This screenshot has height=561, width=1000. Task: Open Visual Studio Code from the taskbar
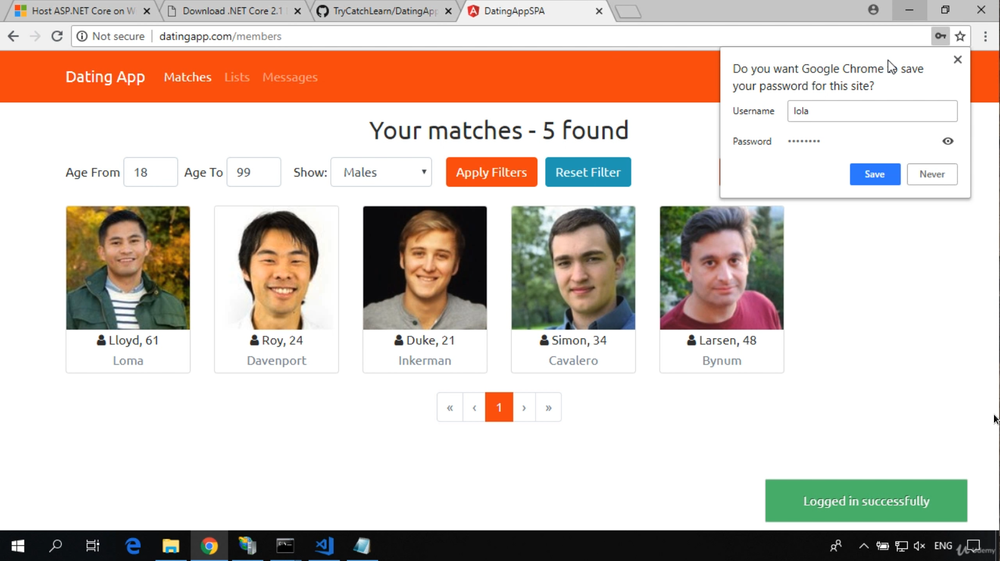[x=324, y=546]
